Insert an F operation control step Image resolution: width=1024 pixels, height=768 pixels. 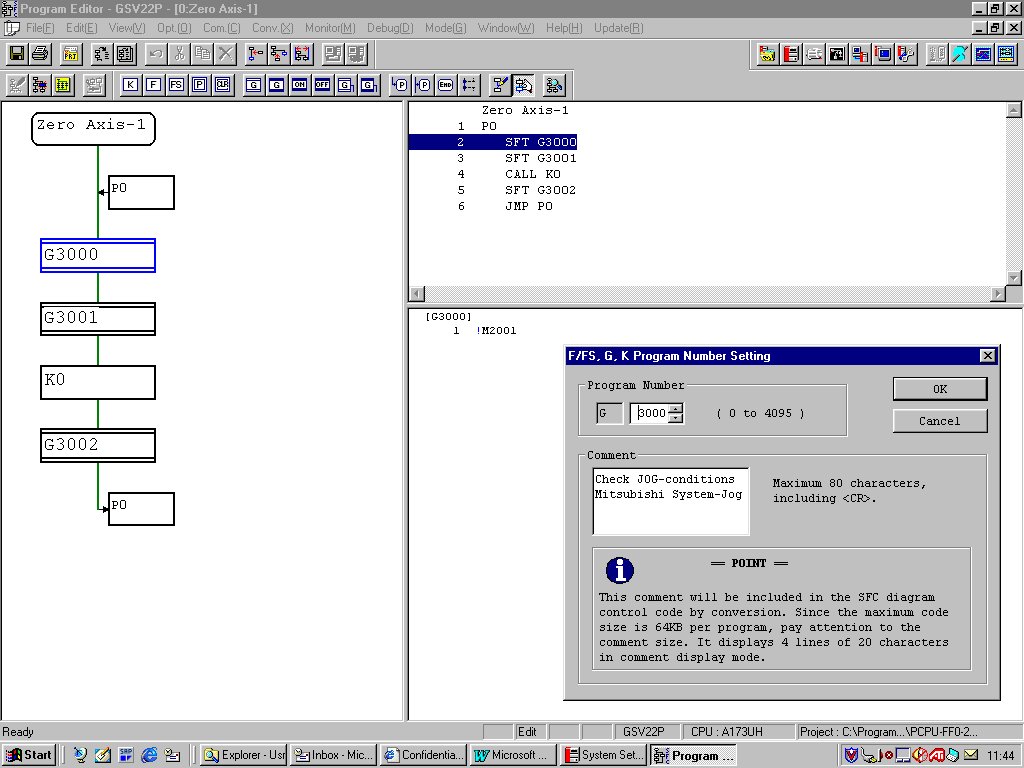(153, 85)
